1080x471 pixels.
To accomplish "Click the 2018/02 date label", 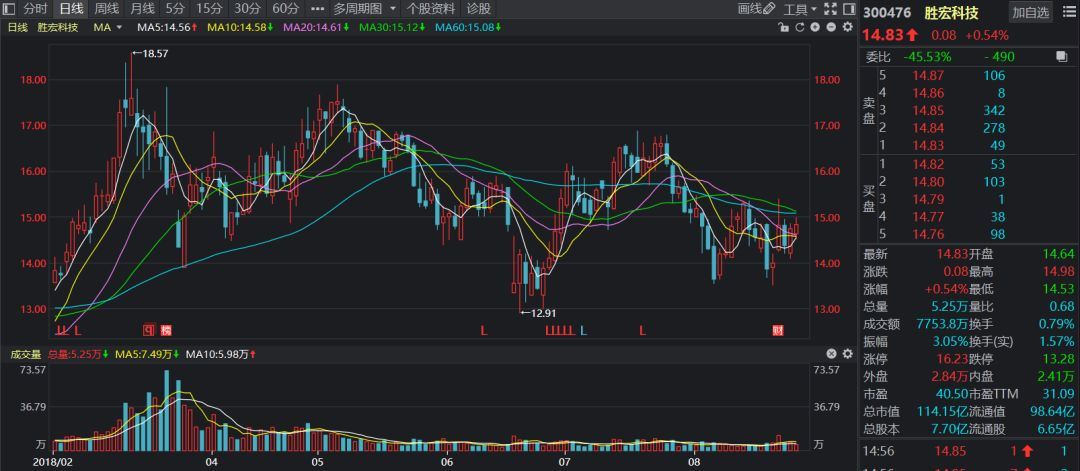I will tap(54, 463).
